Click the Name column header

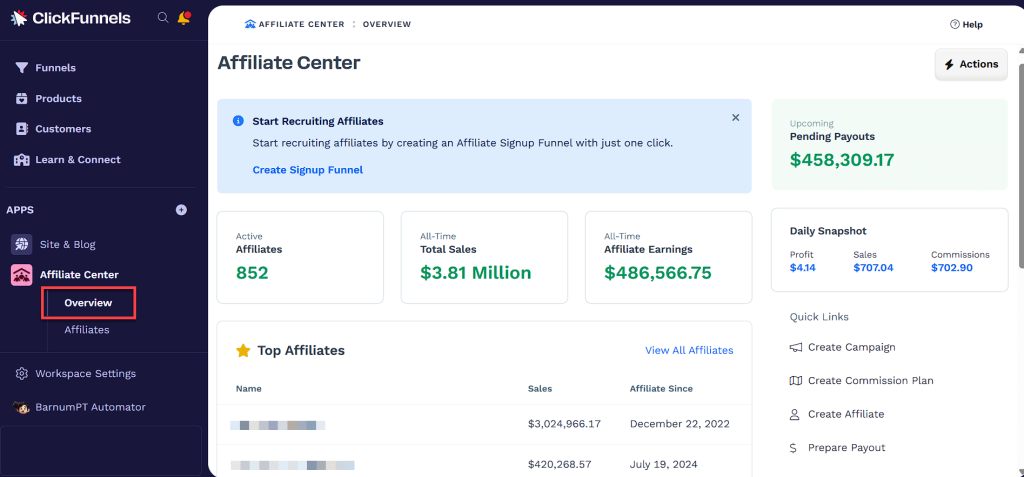tap(248, 389)
